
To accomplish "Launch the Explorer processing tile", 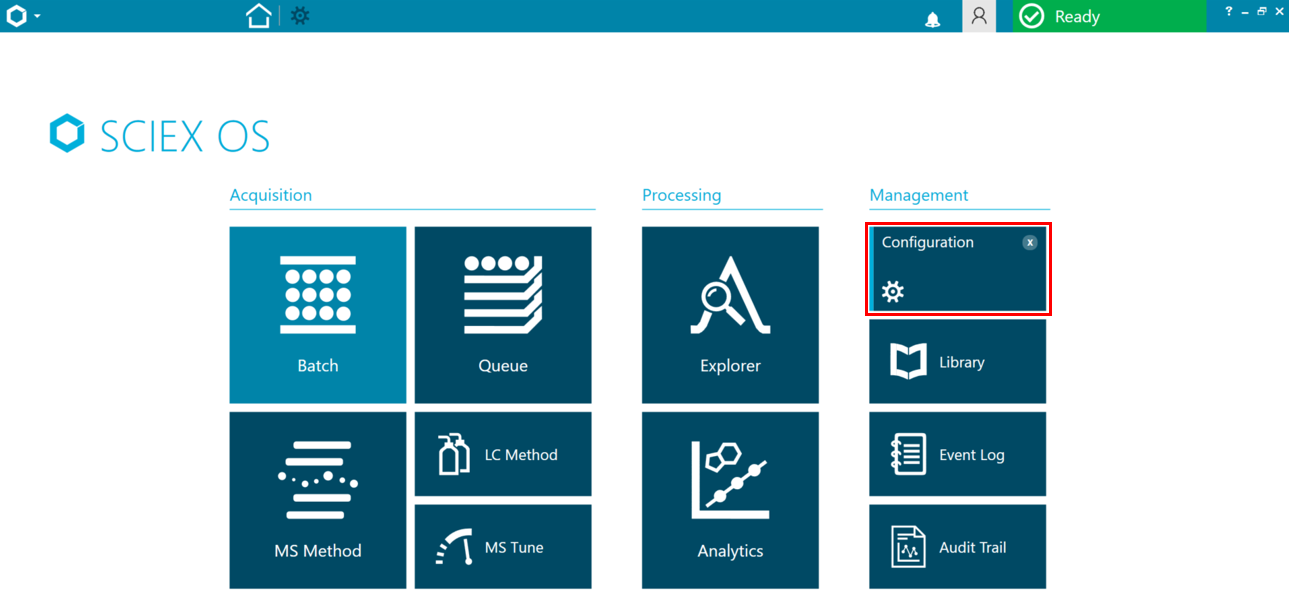I will tap(730, 315).
